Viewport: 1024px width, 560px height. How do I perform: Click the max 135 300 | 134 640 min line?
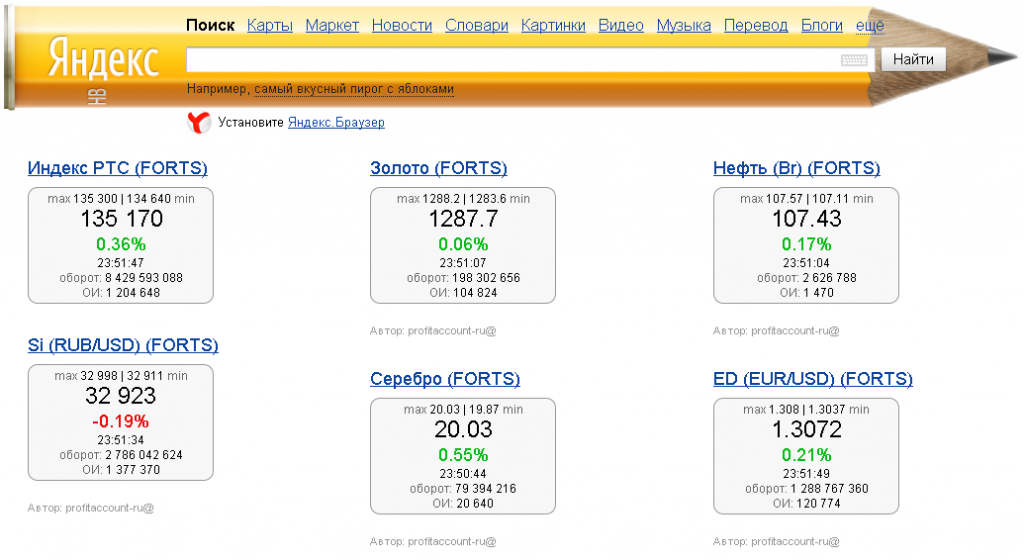point(121,199)
